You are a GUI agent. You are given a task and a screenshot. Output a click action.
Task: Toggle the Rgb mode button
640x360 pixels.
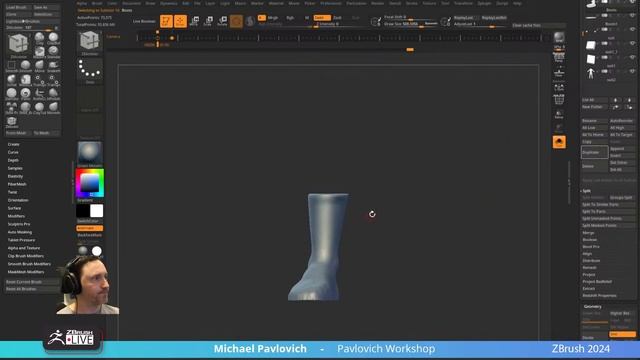(290, 18)
